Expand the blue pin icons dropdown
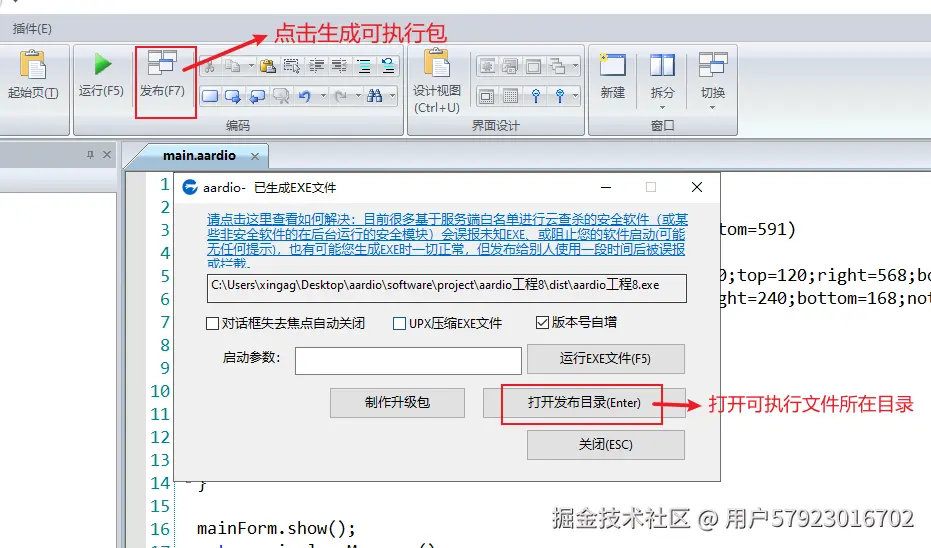Viewport: 931px width, 548px height. [x=575, y=96]
